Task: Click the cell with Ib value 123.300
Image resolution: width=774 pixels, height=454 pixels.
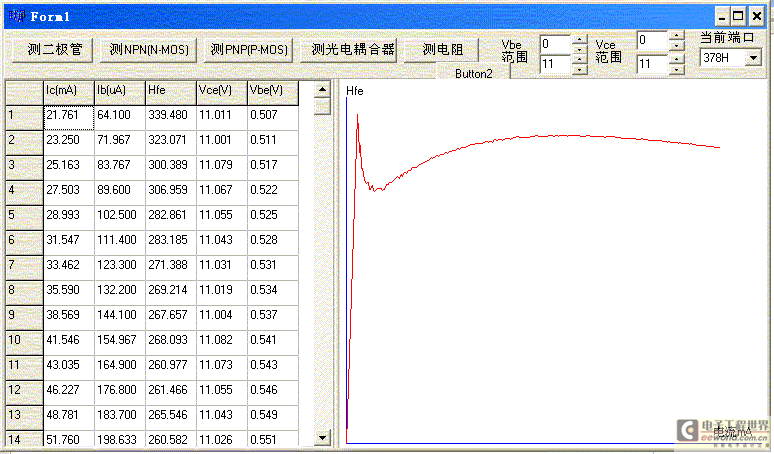Action: coord(119,267)
